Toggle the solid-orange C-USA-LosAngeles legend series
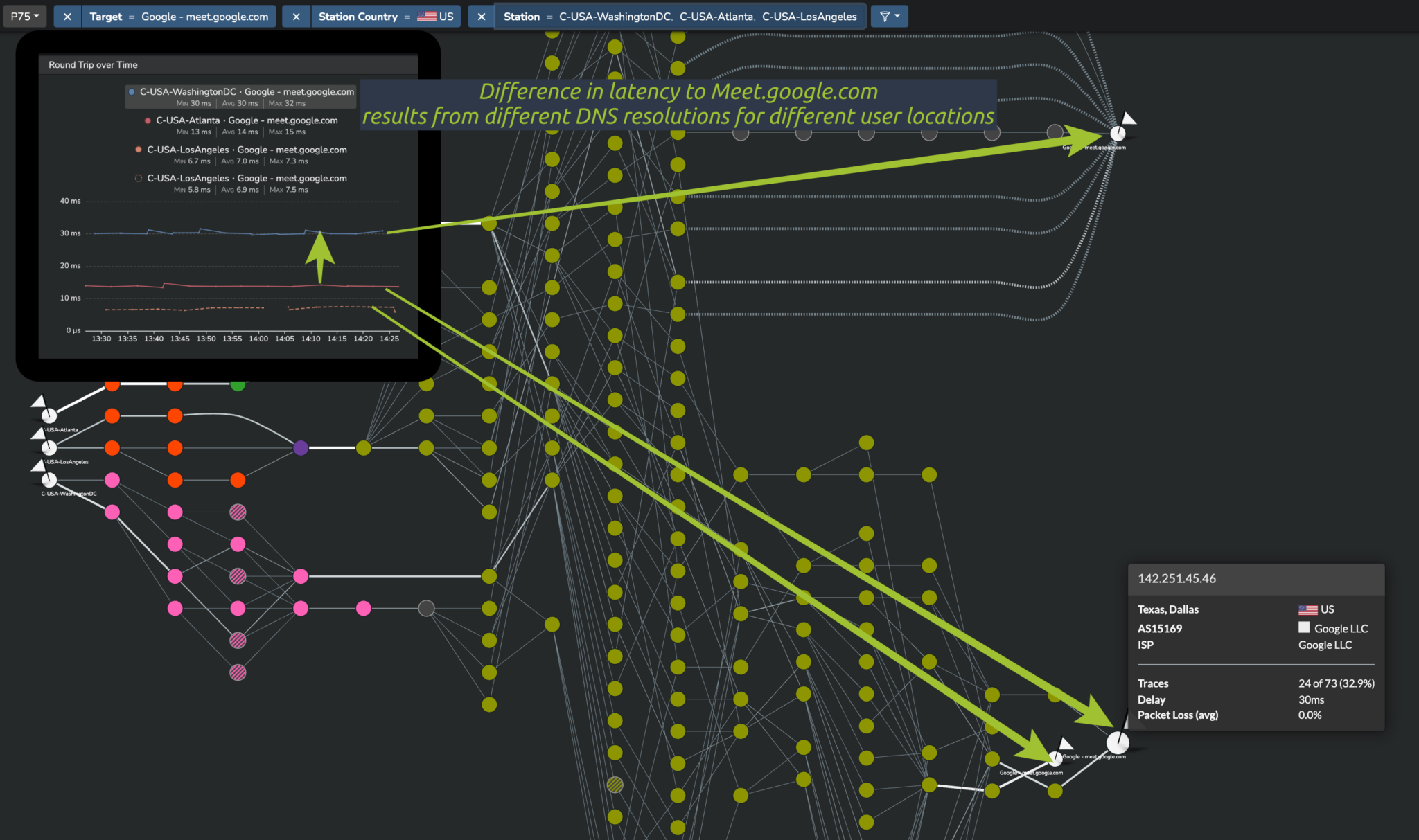 click(x=240, y=154)
